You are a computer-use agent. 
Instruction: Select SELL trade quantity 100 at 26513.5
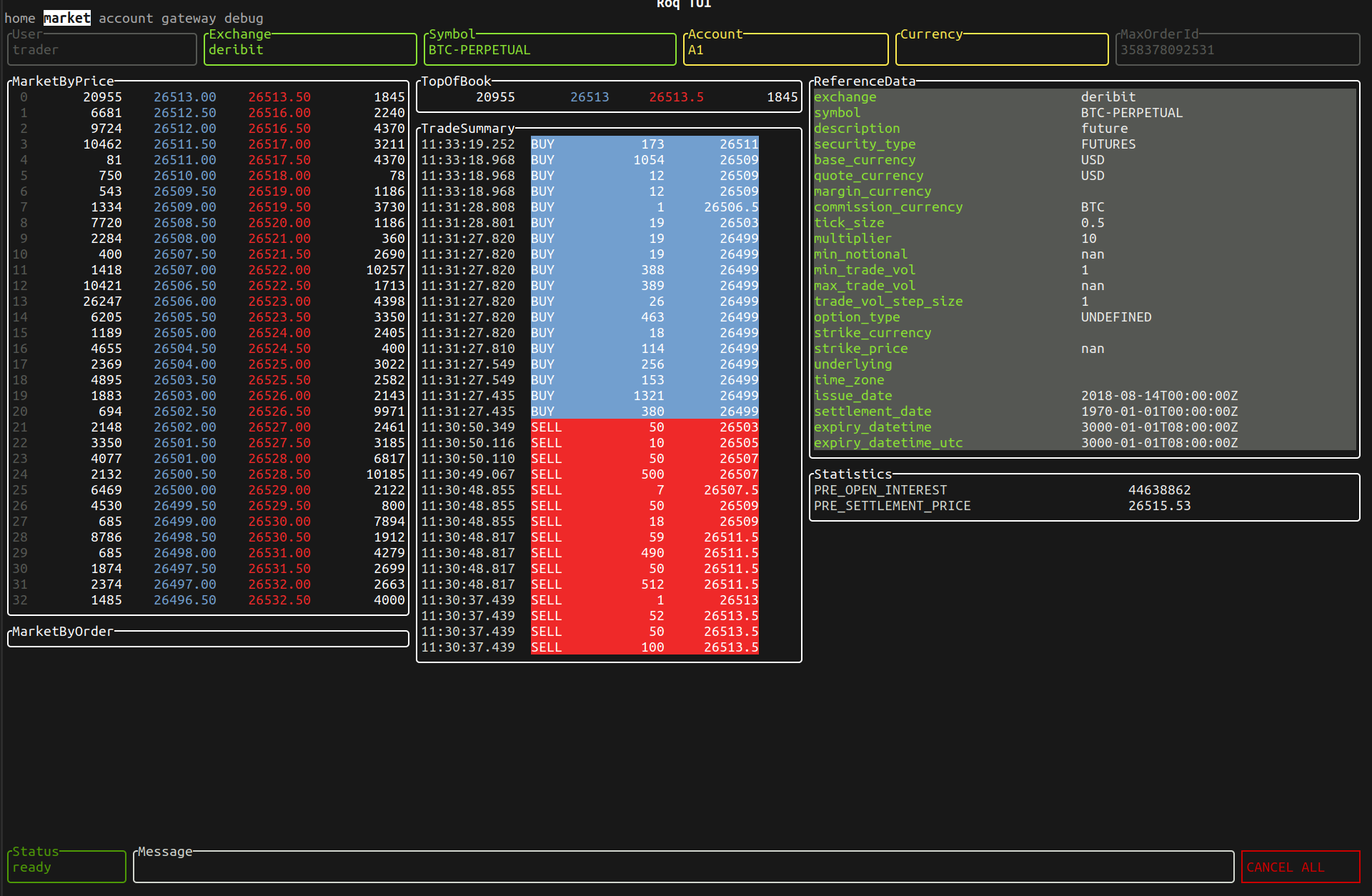[652, 647]
